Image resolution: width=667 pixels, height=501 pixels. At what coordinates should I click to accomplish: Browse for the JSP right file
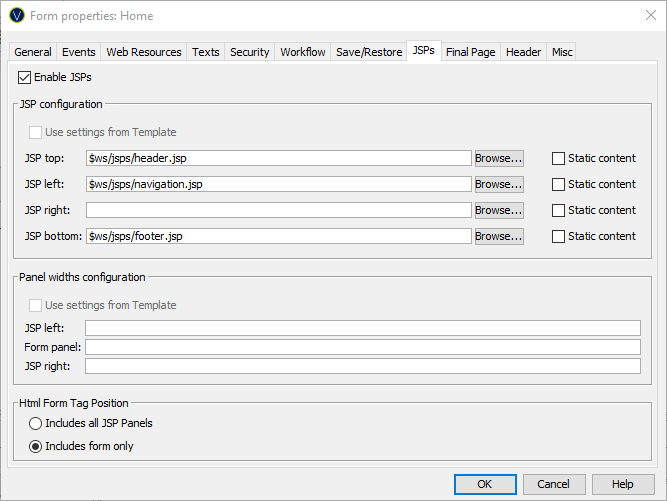[x=498, y=210]
